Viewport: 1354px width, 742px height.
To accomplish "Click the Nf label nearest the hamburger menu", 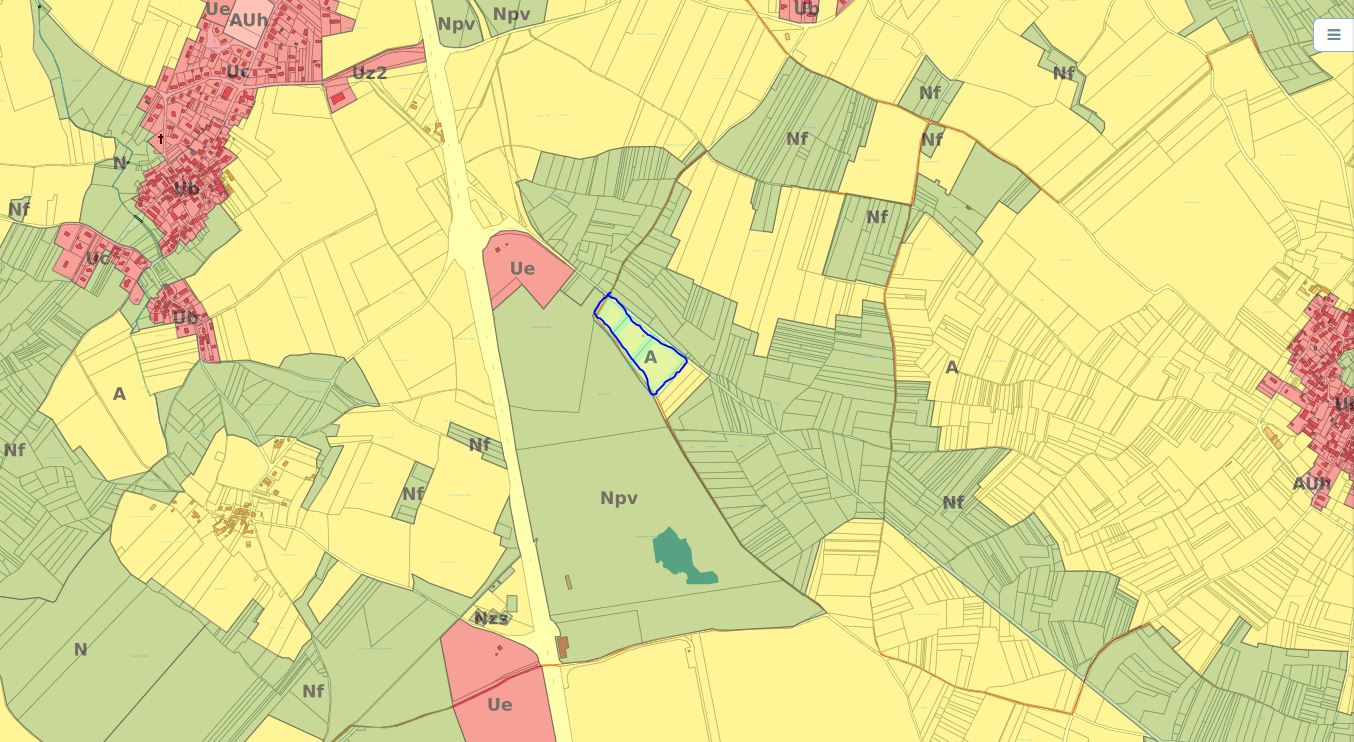I will (1063, 73).
